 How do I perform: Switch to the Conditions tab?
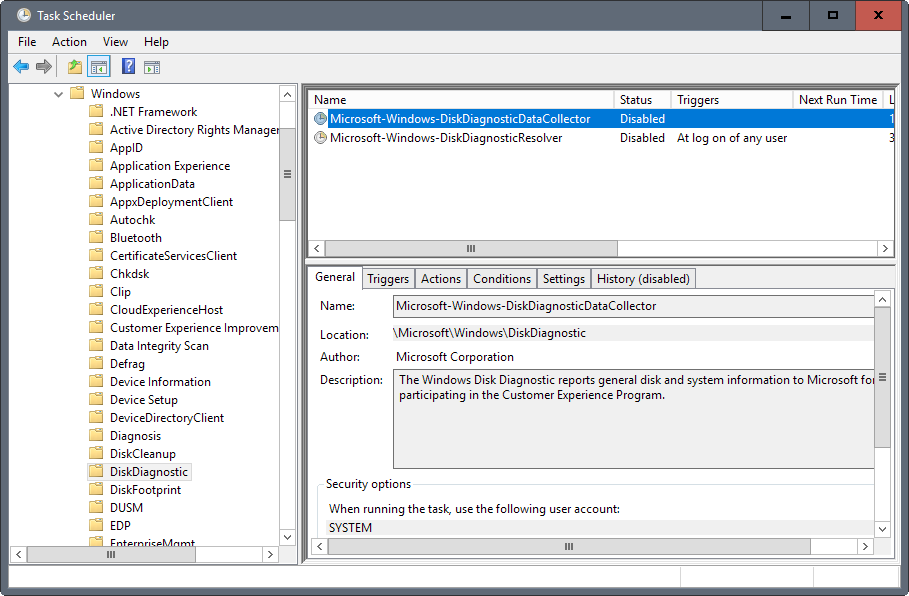coord(501,279)
